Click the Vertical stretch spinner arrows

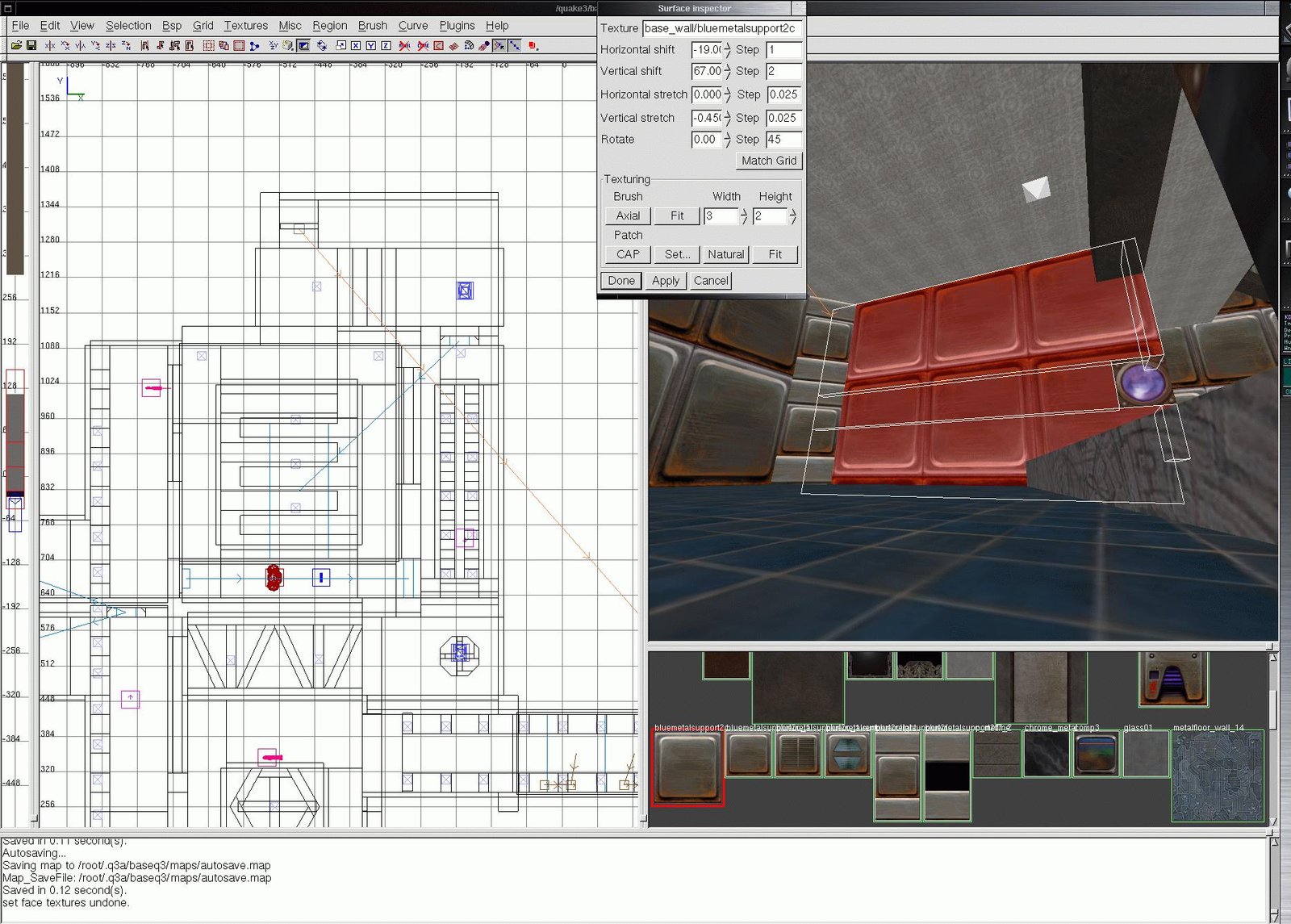pyautogui.click(x=727, y=118)
